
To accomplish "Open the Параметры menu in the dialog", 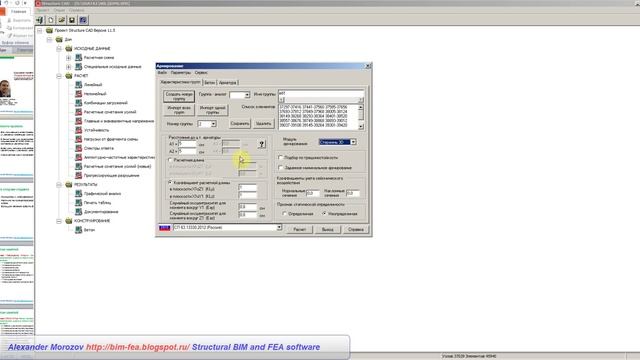I will click(x=180, y=73).
